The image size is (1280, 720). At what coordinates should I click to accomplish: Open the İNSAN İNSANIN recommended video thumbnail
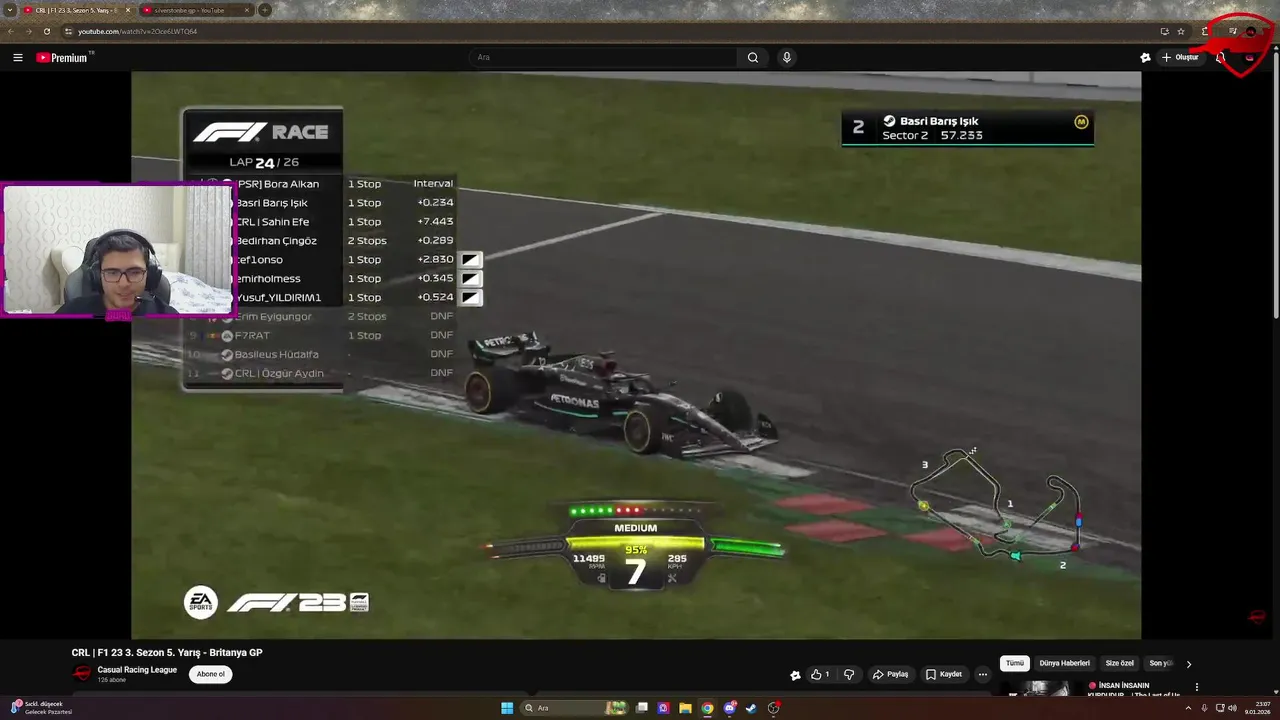[x=1040, y=688]
